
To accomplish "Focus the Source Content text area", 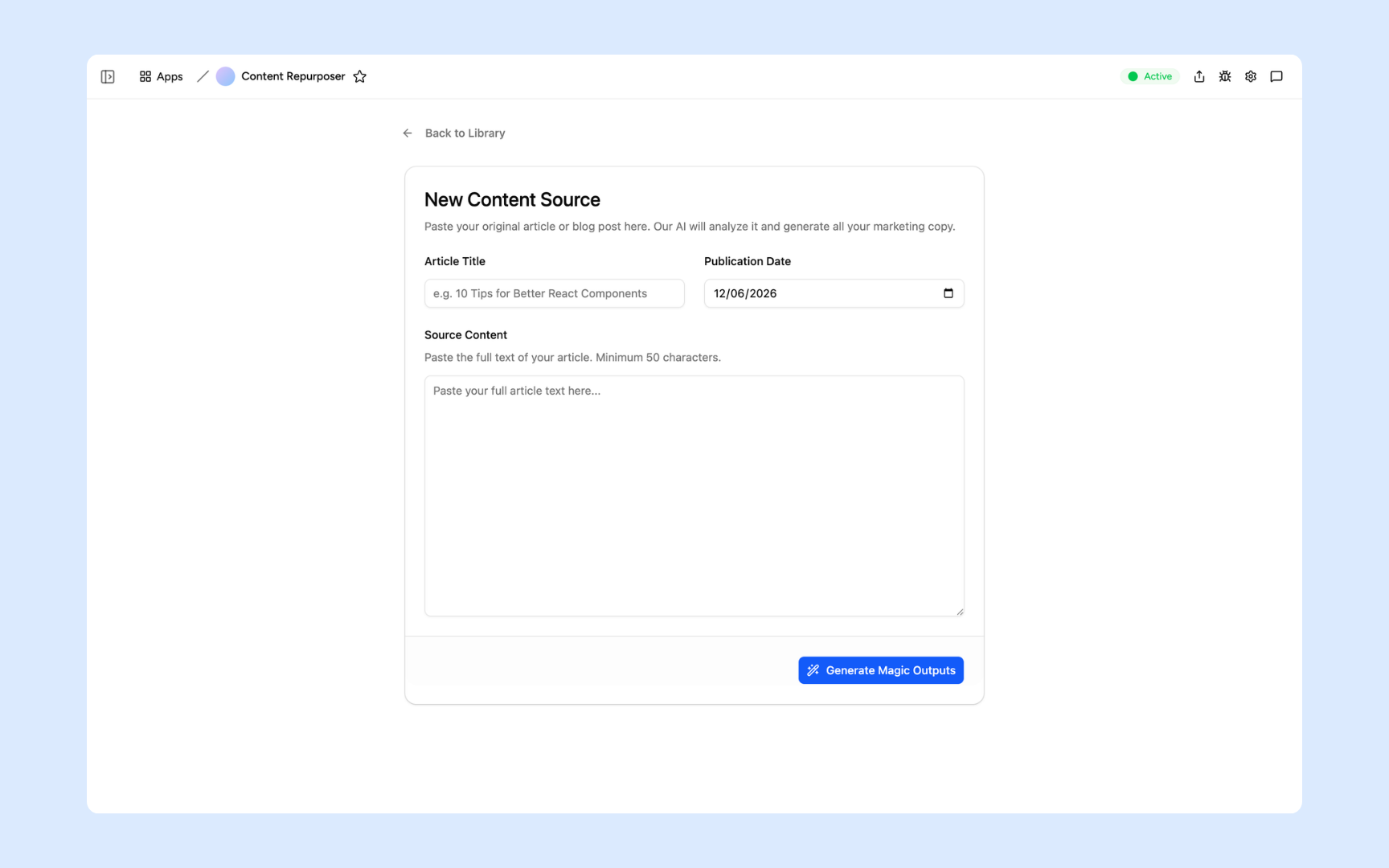I will [x=694, y=496].
